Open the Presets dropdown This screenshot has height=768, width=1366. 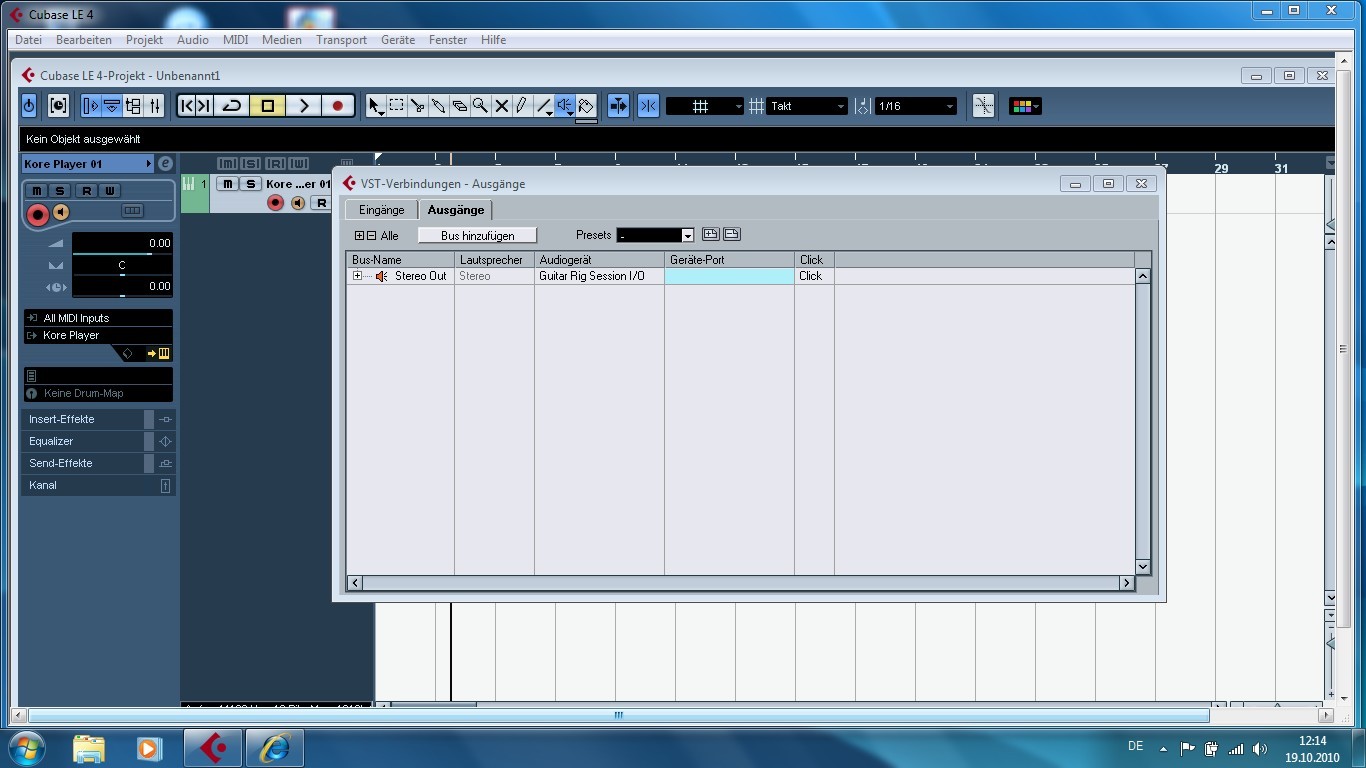click(x=655, y=235)
